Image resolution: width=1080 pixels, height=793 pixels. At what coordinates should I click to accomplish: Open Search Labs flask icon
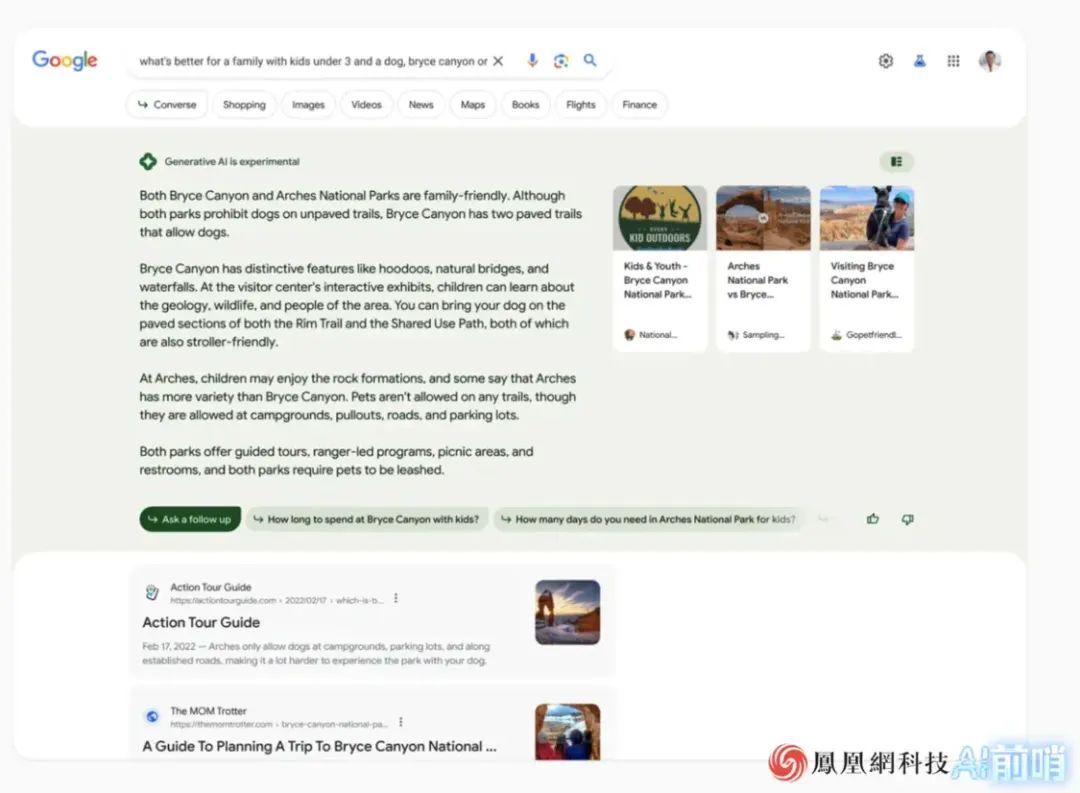click(919, 61)
